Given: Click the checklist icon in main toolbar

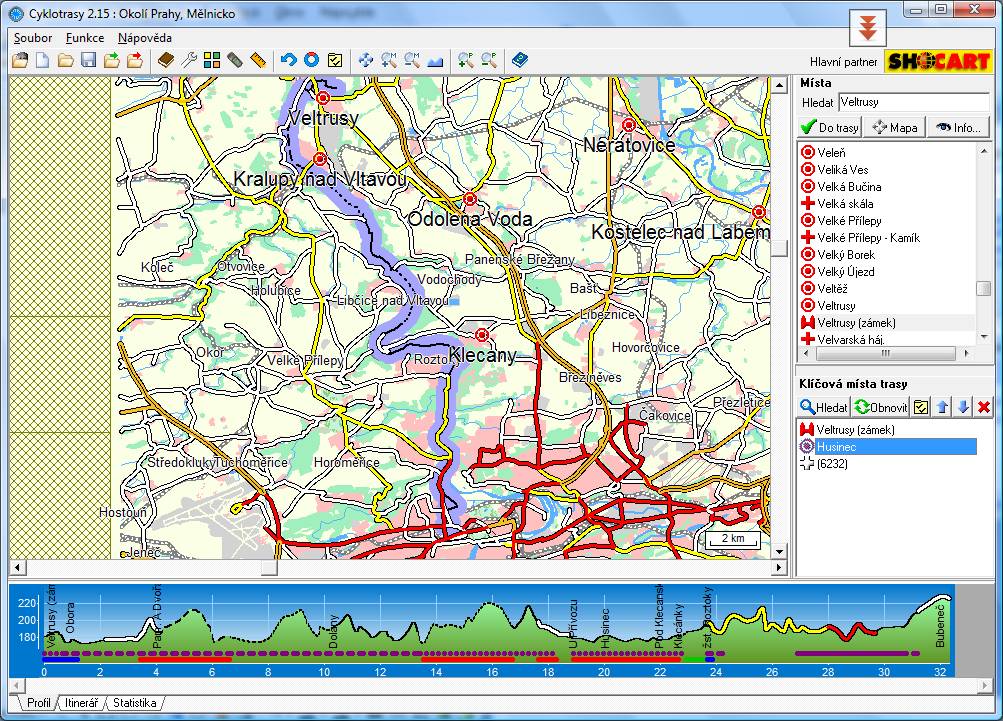Looking at the screenshot, I should [x=335, y=60].
